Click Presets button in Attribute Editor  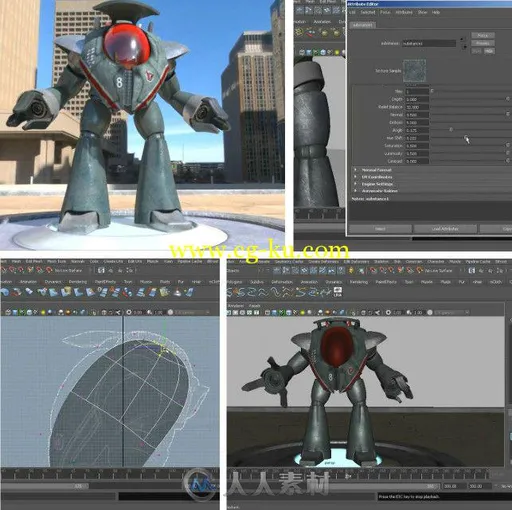483,43
